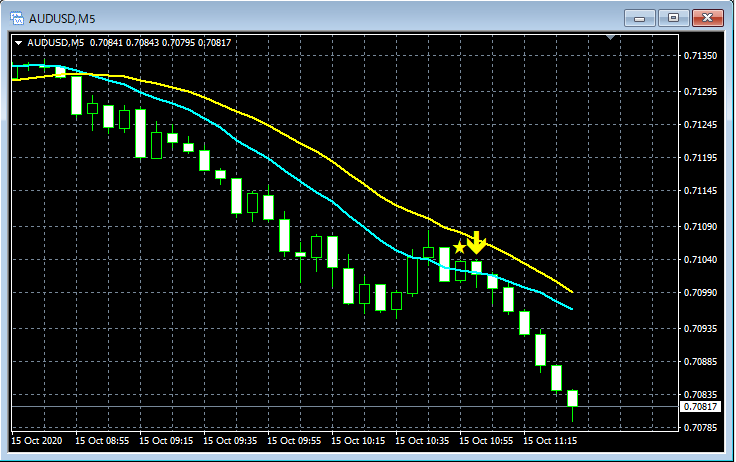Minimize the AUDUSD,M5 chart window
736x462 pixels.
pos(639,18)
